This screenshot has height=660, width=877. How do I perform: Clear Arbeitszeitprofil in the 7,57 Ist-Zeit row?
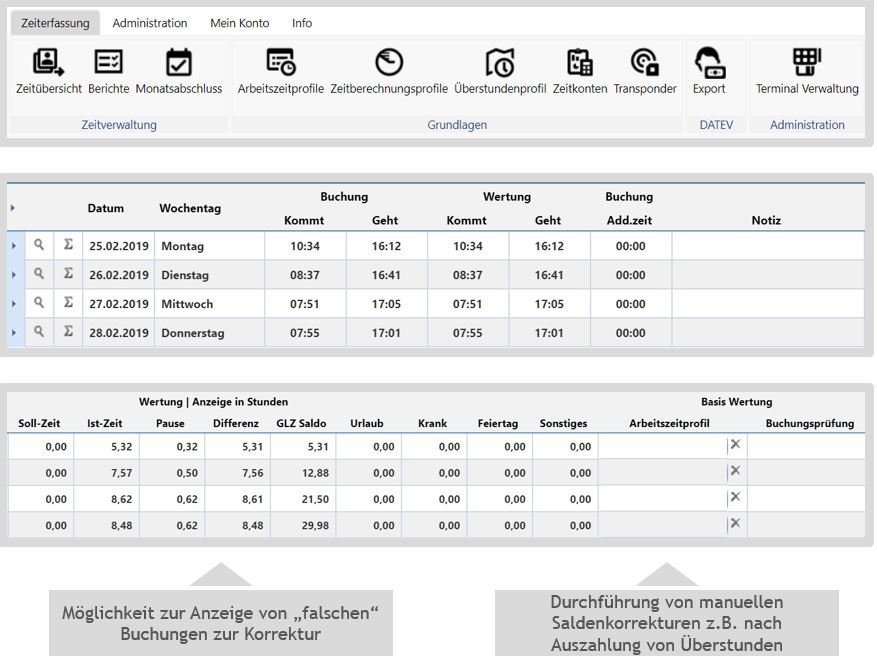point(735,471)
